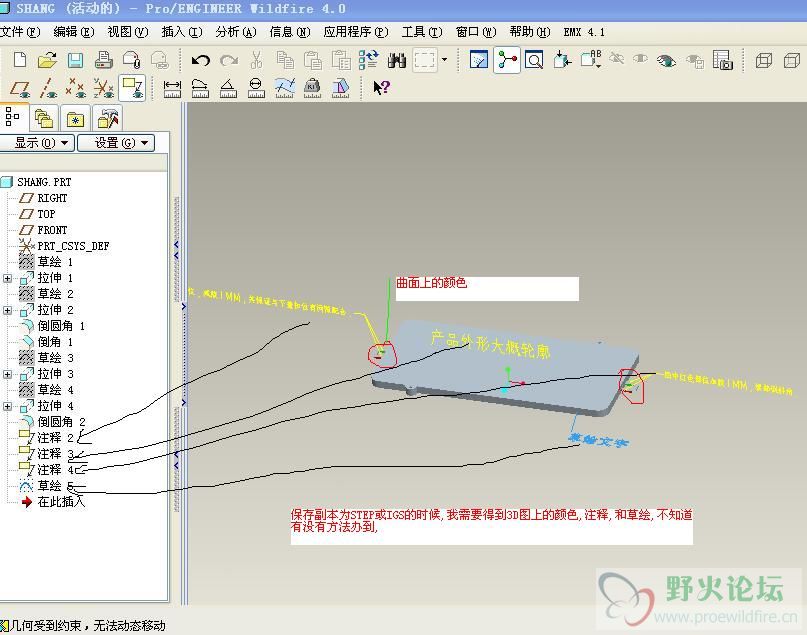Viewport: 807px width, 635px height.
Task: Print the model using the printer icon
Action: (103, 60)
